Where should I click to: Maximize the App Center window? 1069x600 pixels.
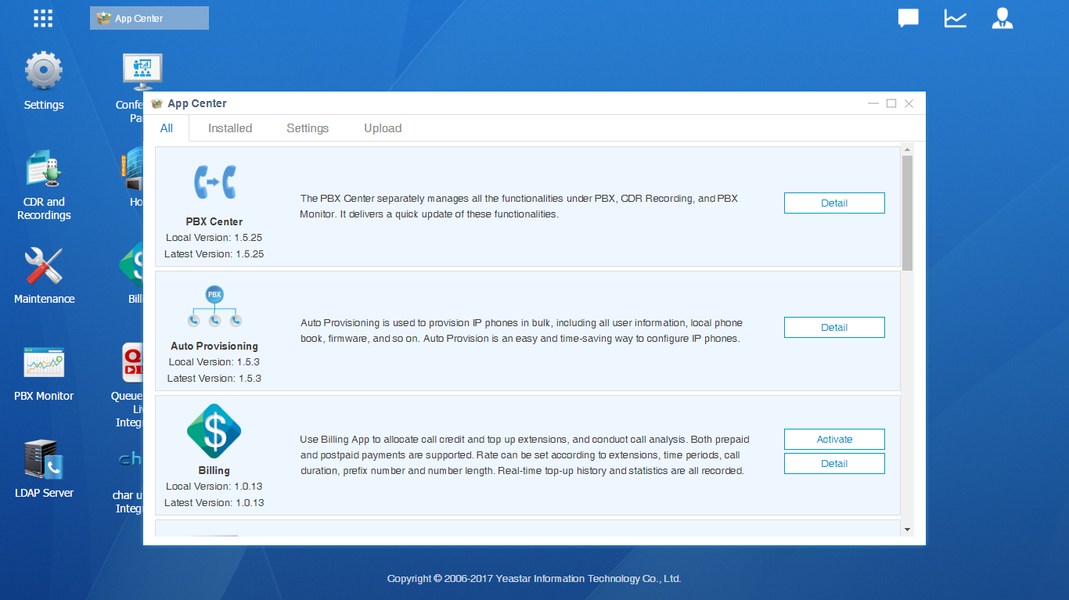pyautogui.click(x=891, y=104)
